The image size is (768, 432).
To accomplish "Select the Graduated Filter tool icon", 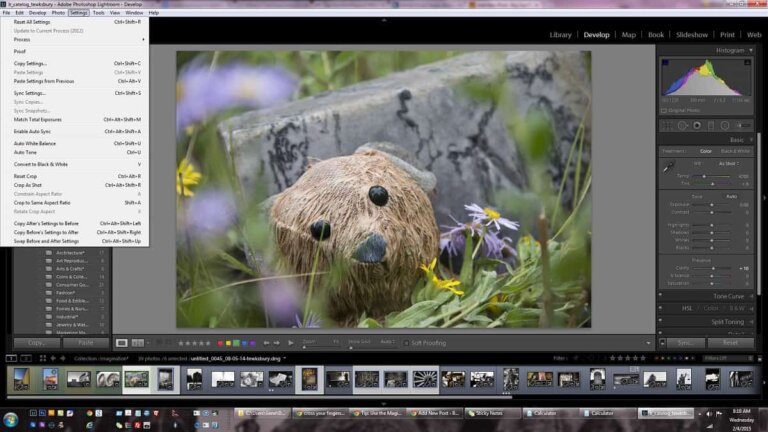I will 711,125.
